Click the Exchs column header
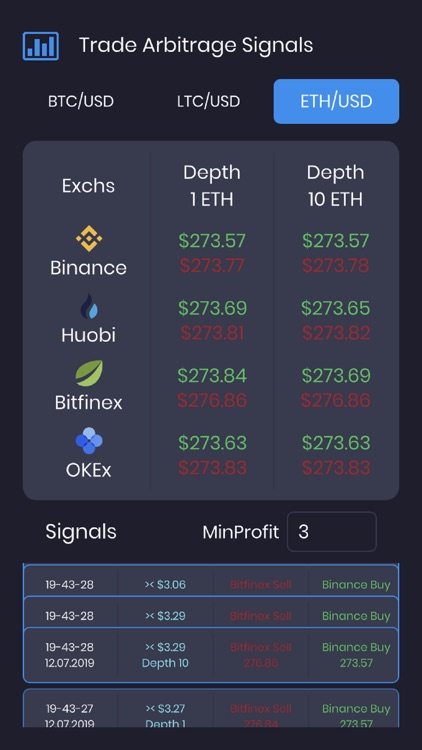The height and width of the screenshot is (750, 422). pyautogui.click(x=89, y=186)
